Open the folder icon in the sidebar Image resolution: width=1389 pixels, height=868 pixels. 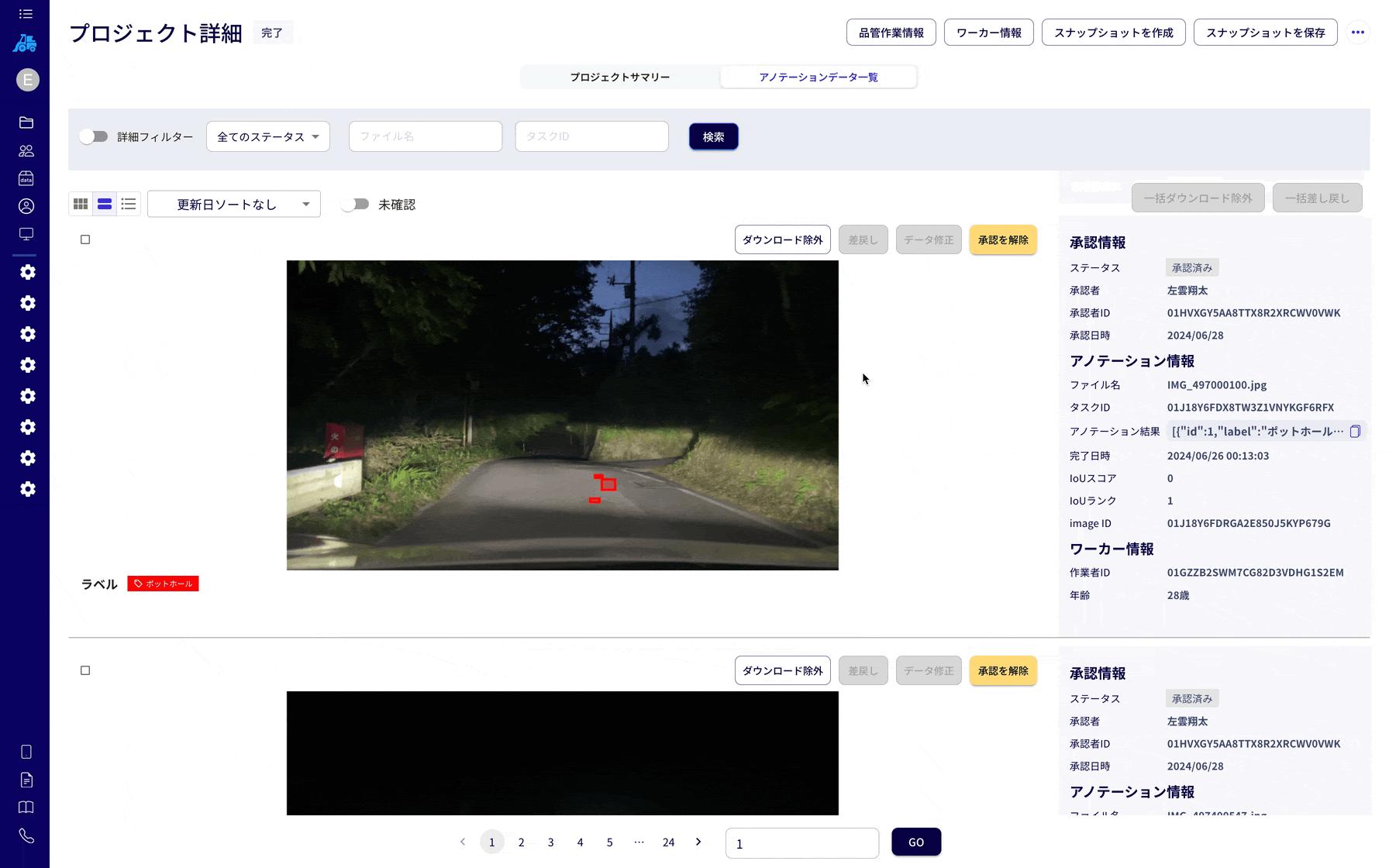(x=26, y=122)
